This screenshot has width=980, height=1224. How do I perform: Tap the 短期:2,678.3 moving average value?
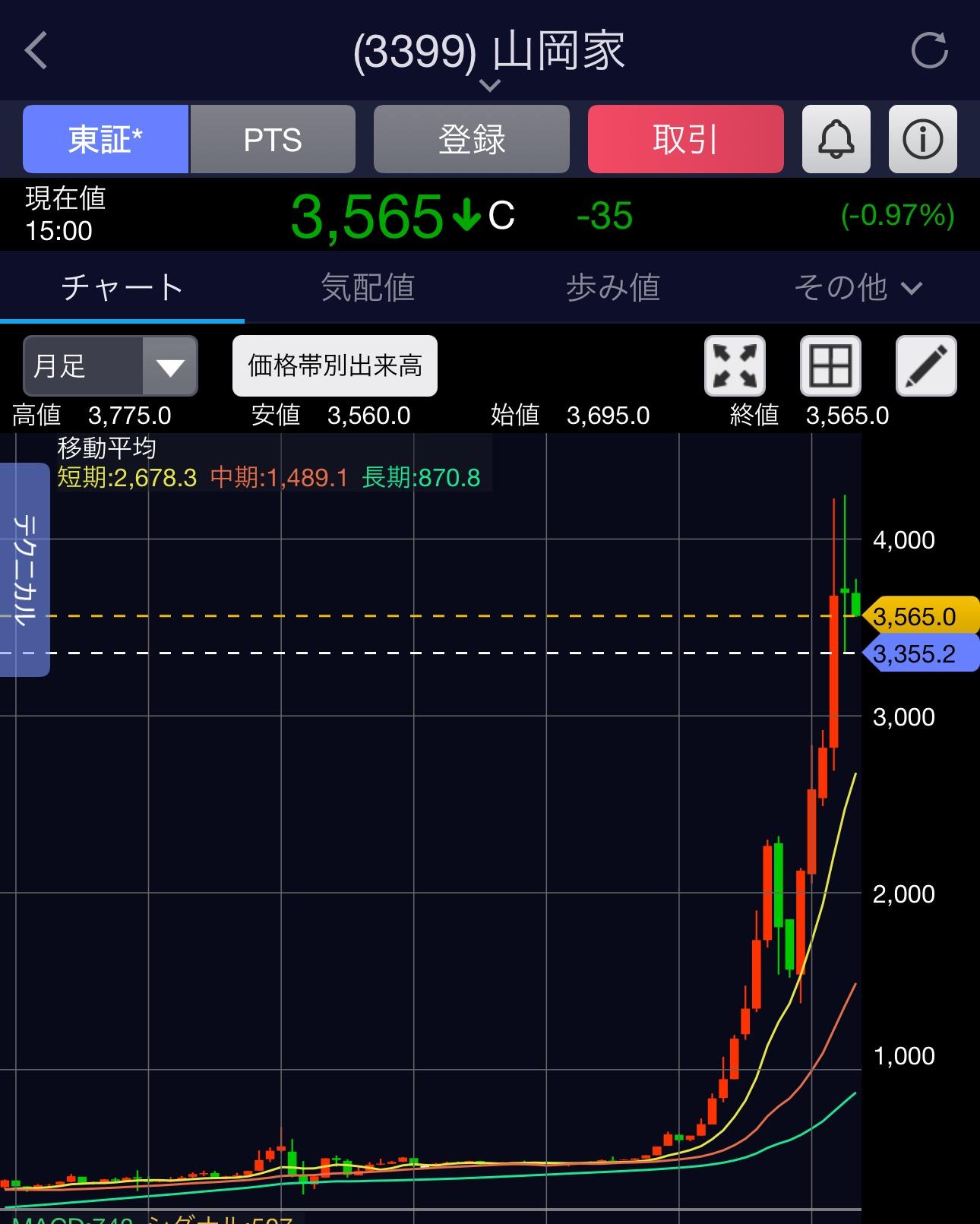coord(127,477)
